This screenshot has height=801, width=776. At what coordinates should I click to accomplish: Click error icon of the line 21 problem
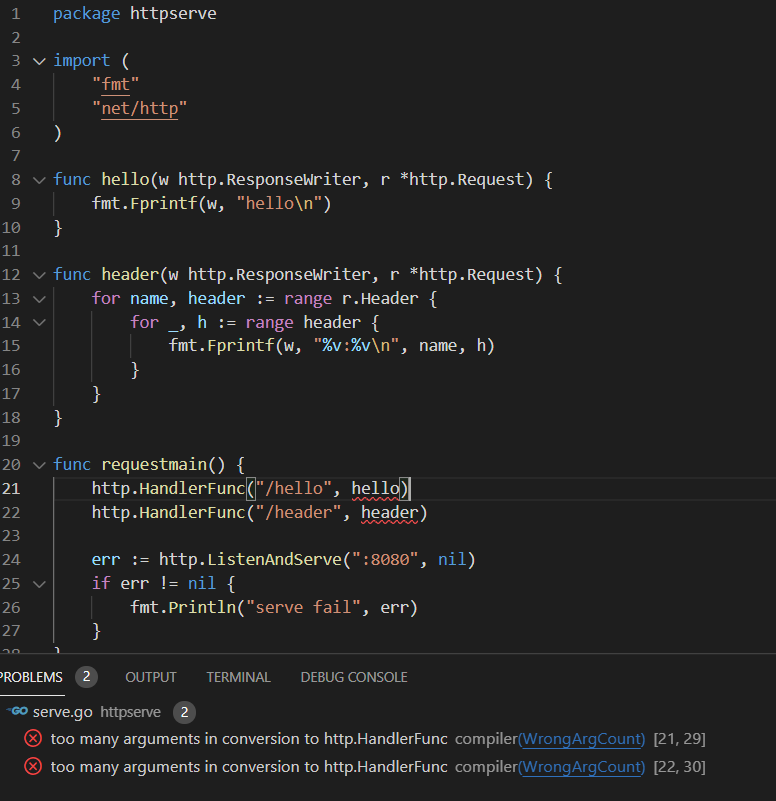33,739
